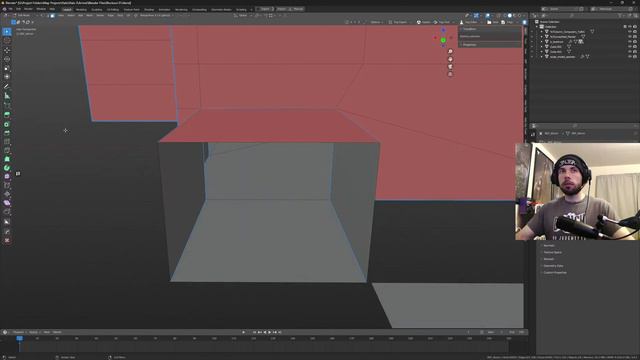Hide Cube.001 object via eye icon
This screenshot has height=360, width=640.
point(630,47)
